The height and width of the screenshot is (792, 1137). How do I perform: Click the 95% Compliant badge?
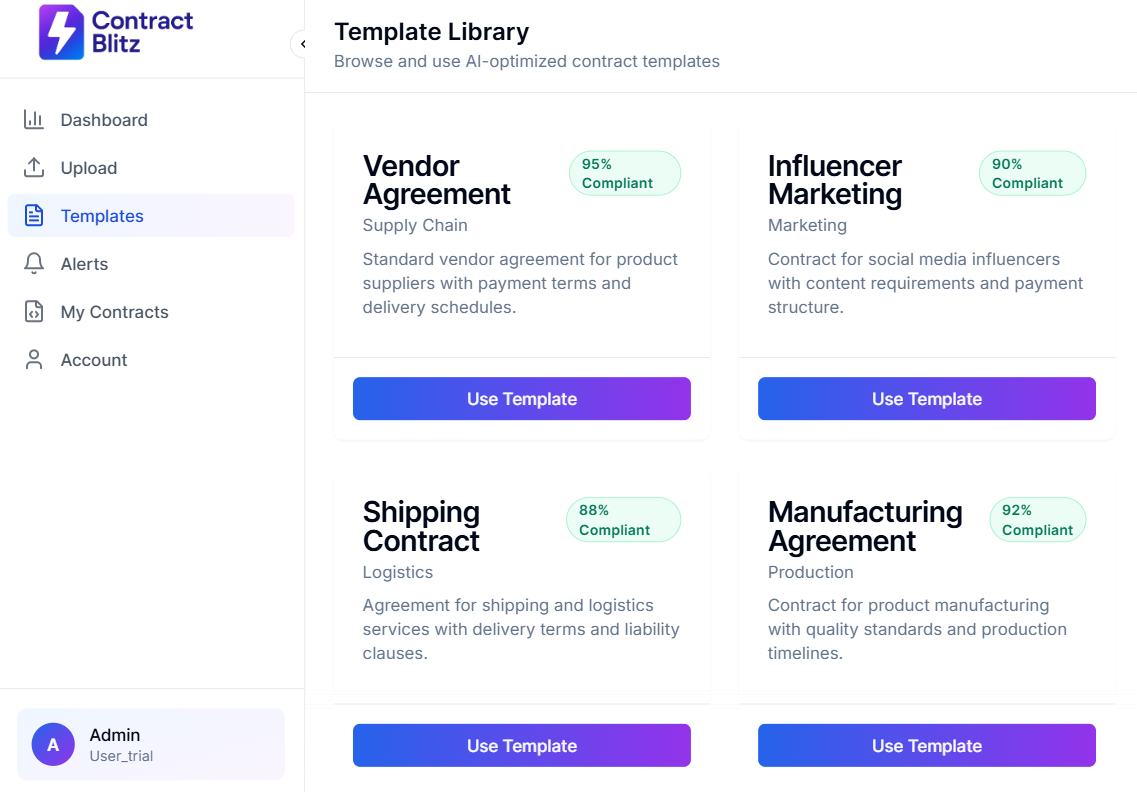coord(624,174)
